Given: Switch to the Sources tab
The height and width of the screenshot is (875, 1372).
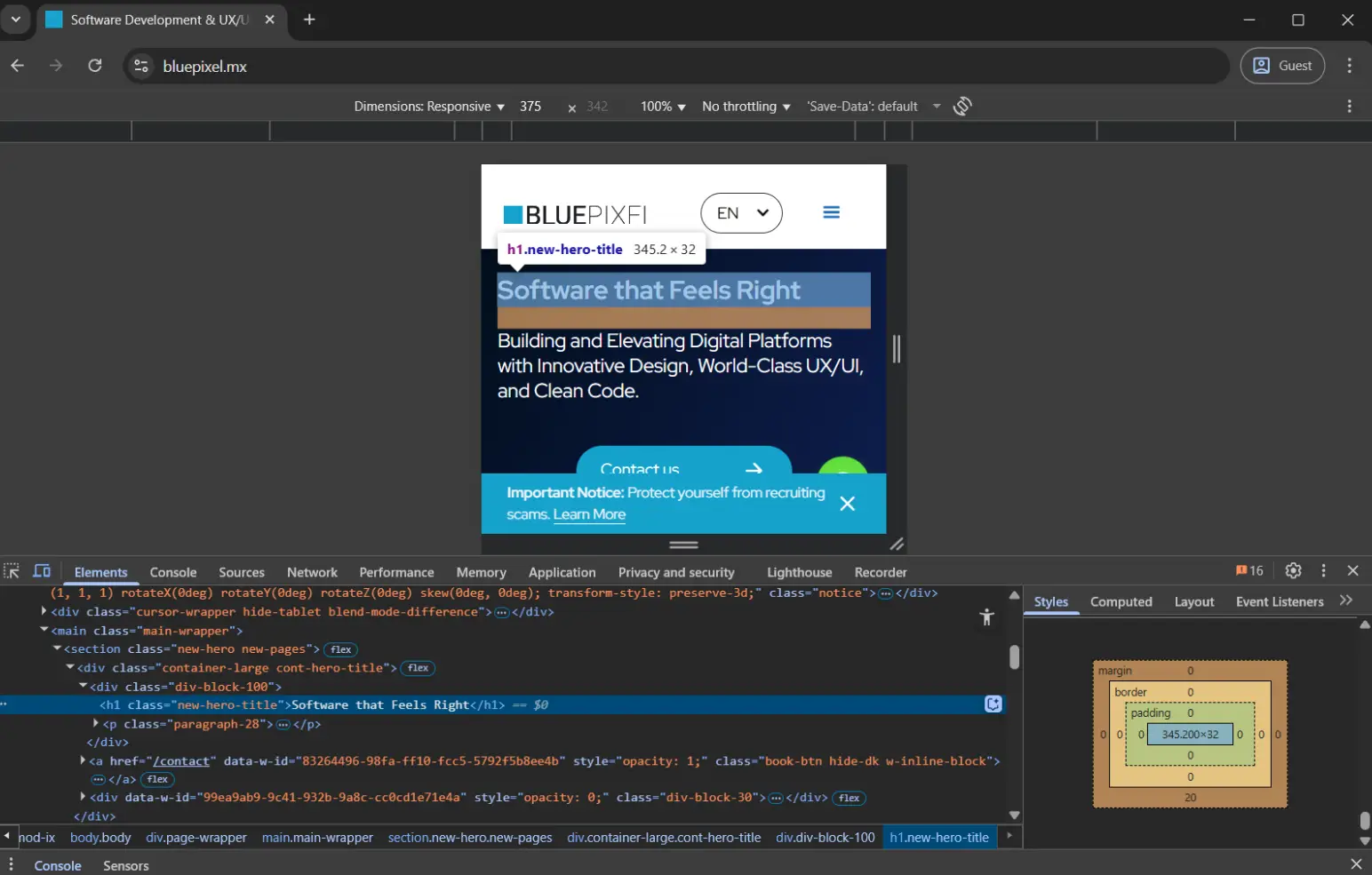Looking at the screenshot, I should [242, 572].
